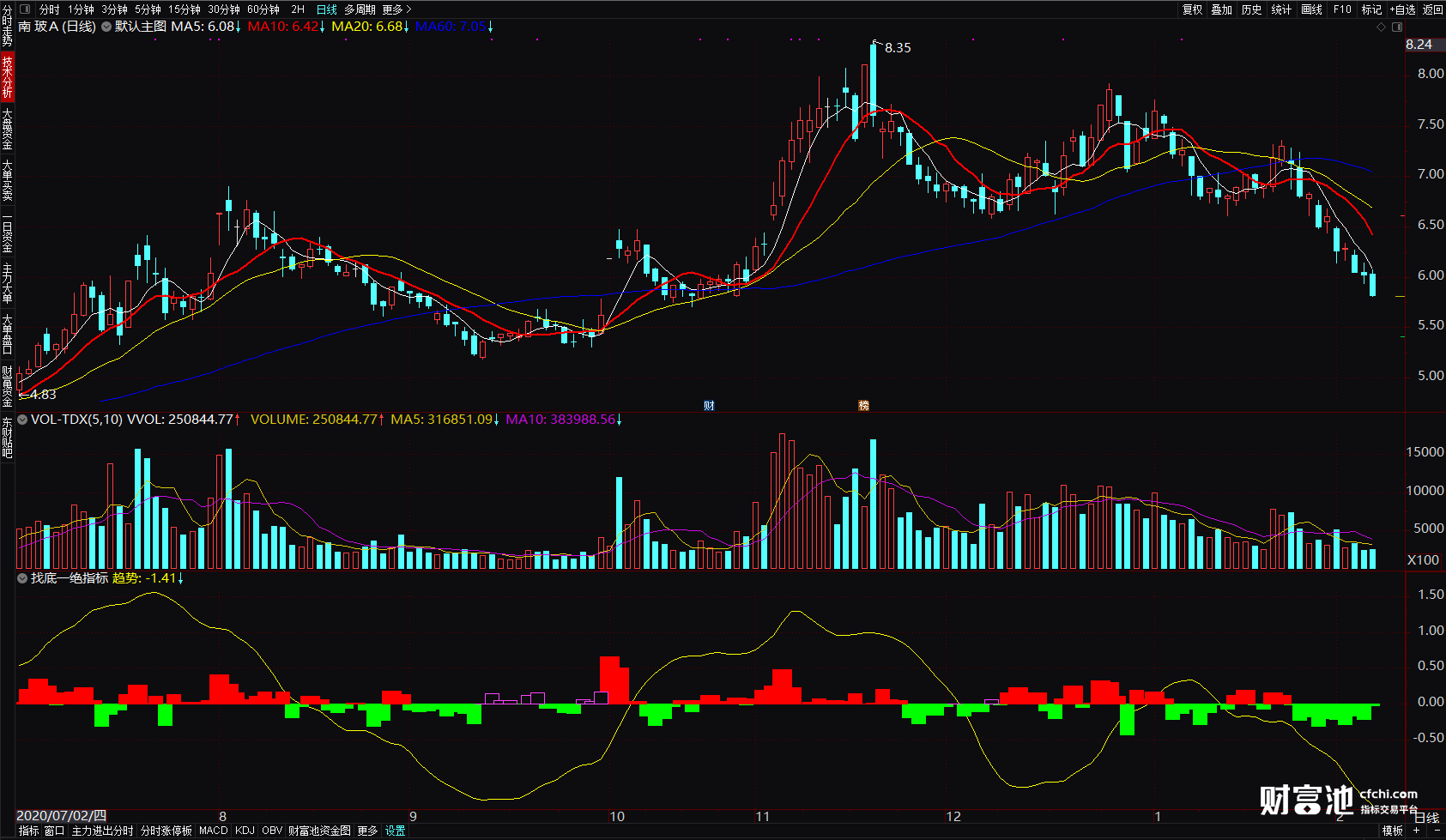Click the red MA10: 6.42 label
Image resolution: width=1446 pixels, height=840 pixels.
pyautogui.click(x=287, y=27)
